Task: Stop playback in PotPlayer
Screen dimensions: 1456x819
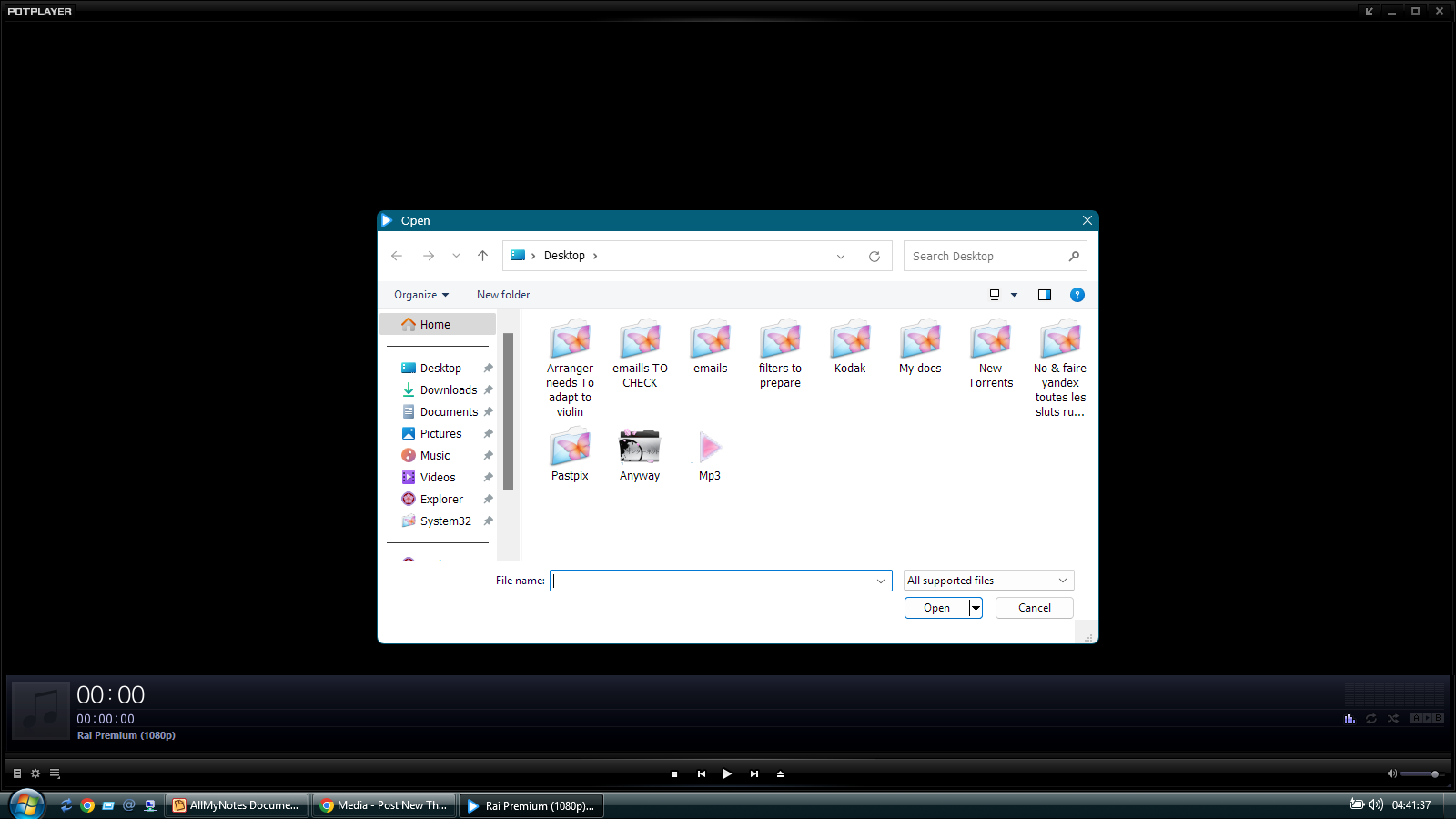Action: 674,774
